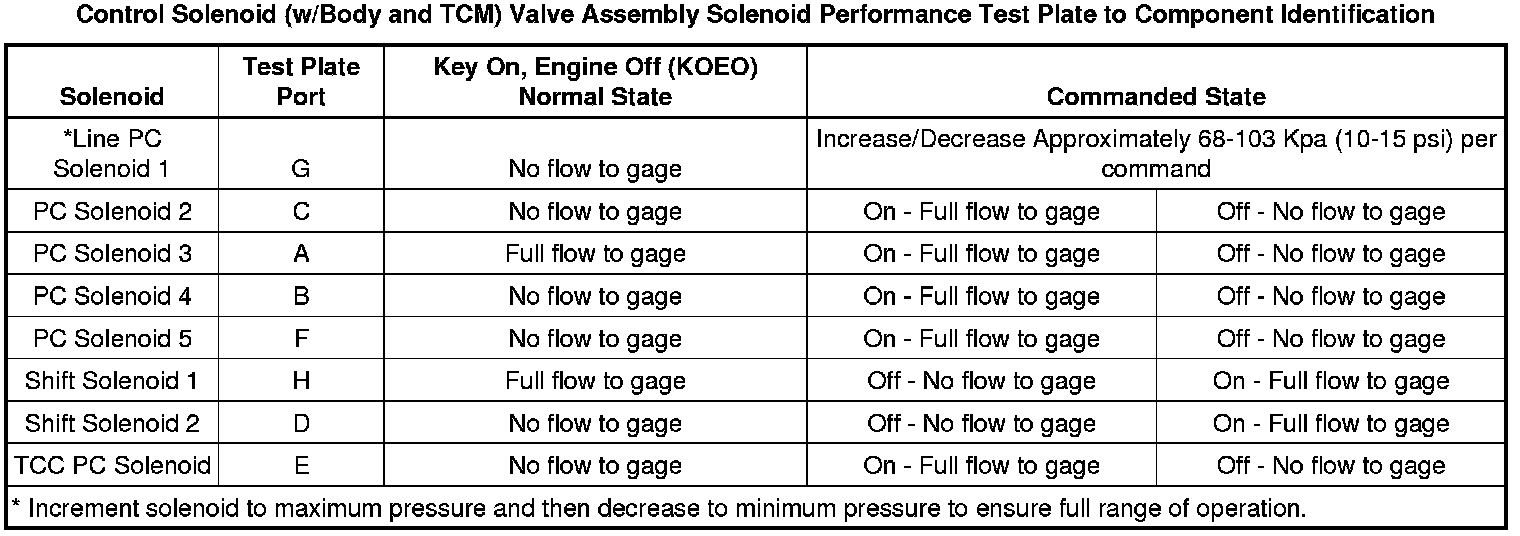Select the "PC Solenoid 3" row label
Viewport: 1520px width, 536px height.
point(112,254)
